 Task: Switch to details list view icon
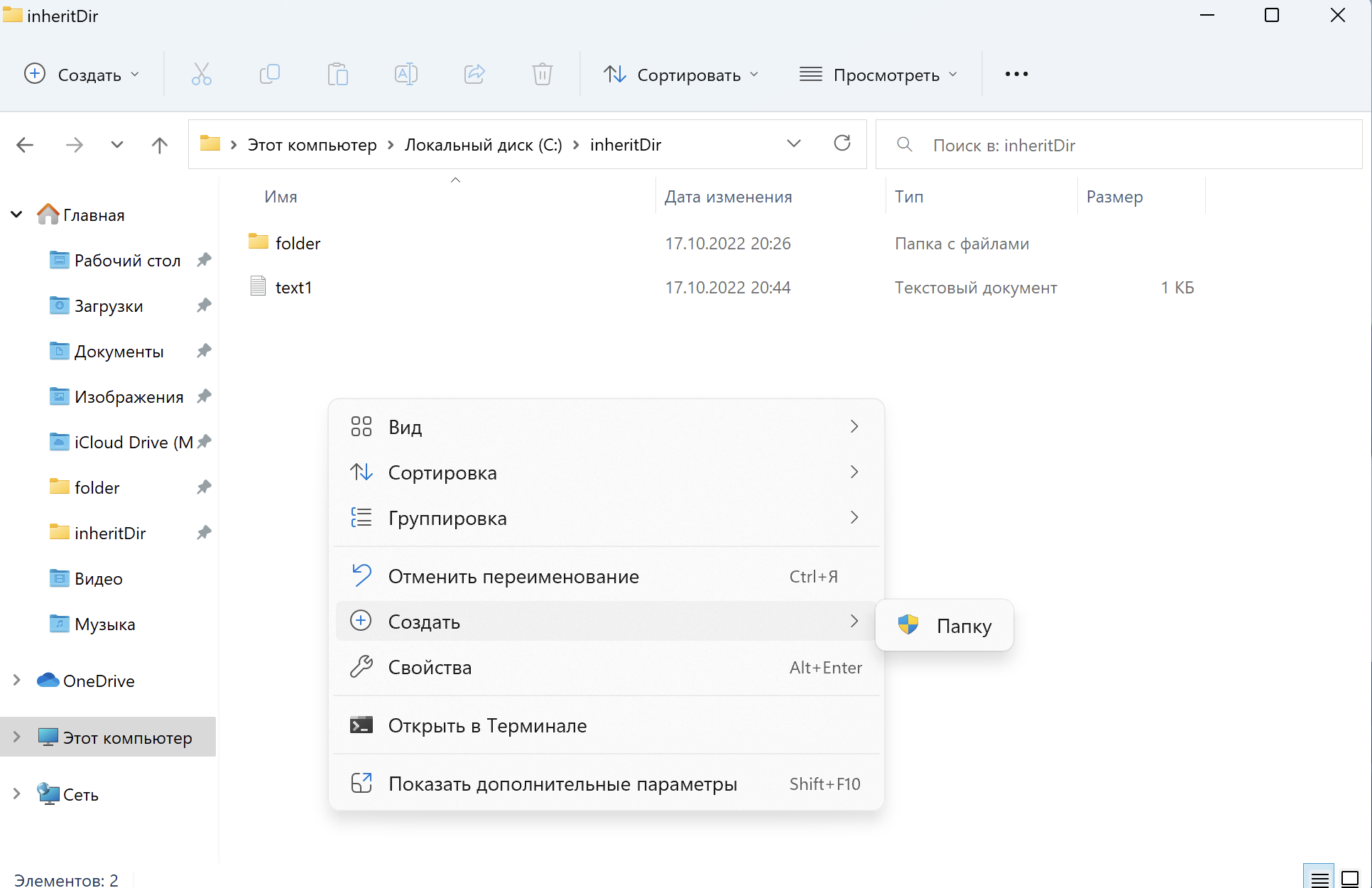click(1319, 878)
